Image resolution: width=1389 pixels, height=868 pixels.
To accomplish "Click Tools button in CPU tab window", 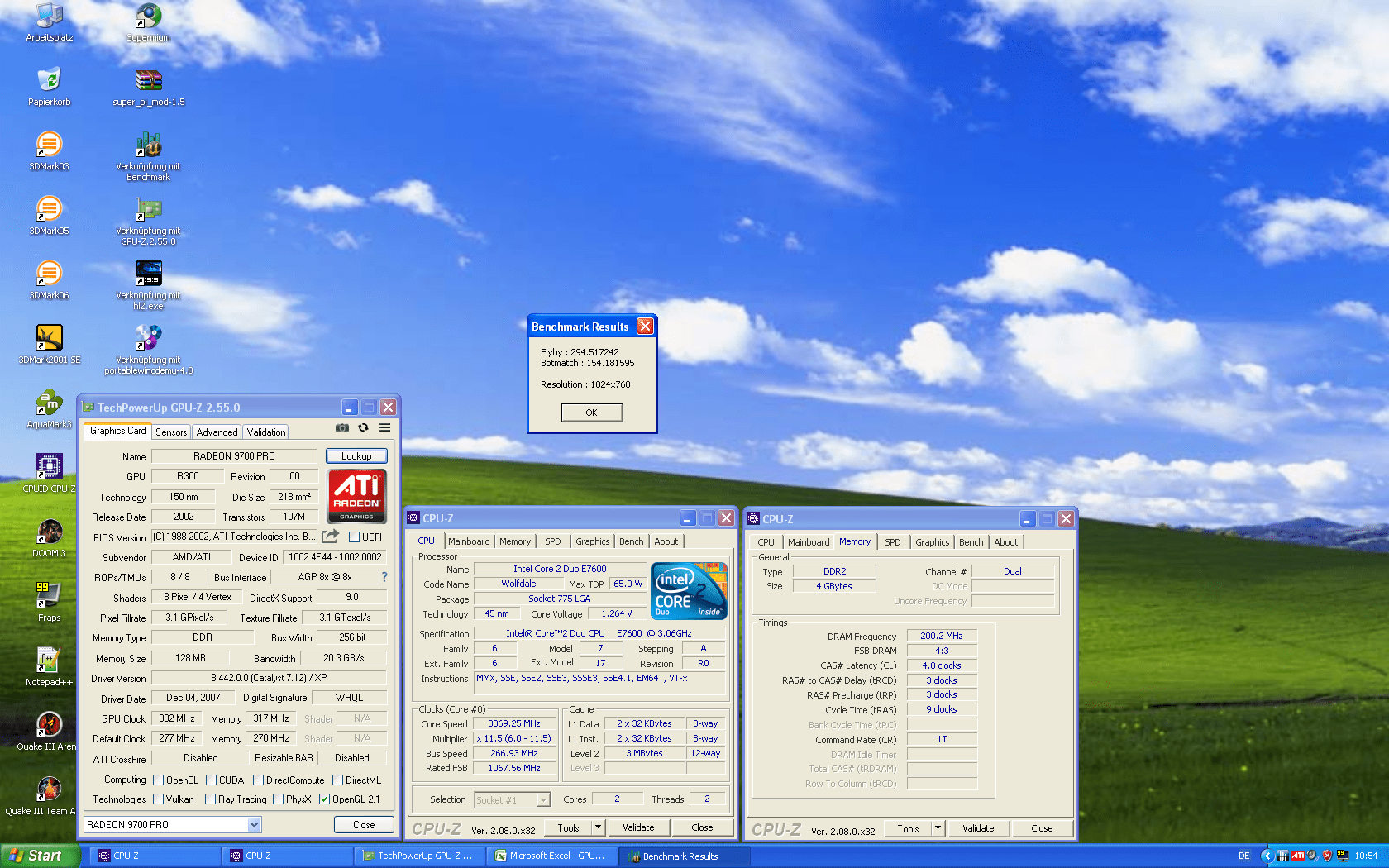I will [x=569, y=827].
